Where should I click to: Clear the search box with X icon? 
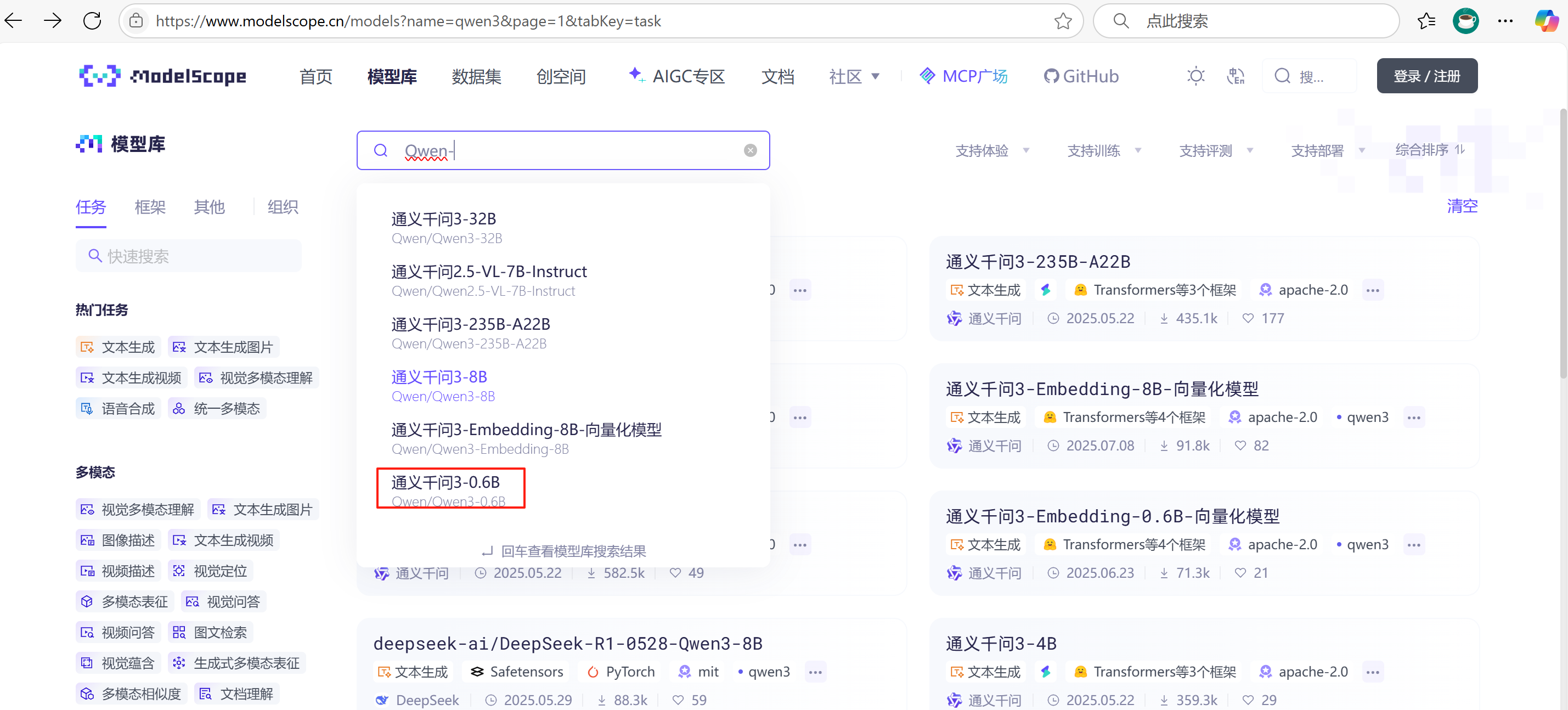point(750,150)
